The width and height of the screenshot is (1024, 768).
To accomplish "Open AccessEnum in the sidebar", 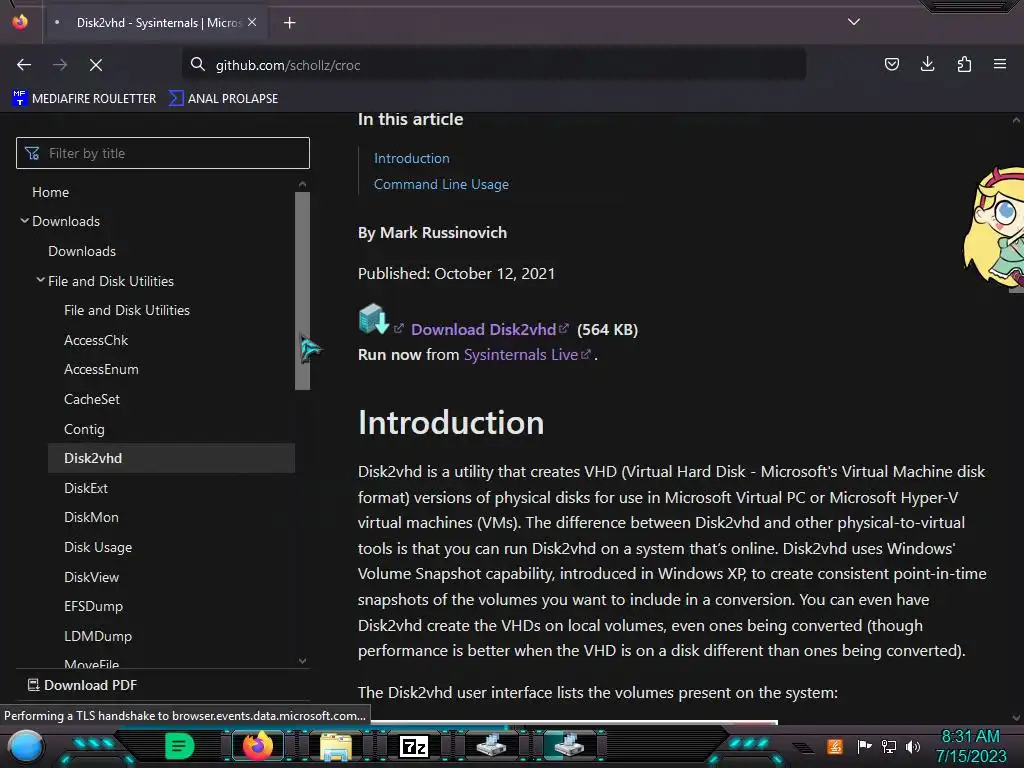I will click(101, 370).
